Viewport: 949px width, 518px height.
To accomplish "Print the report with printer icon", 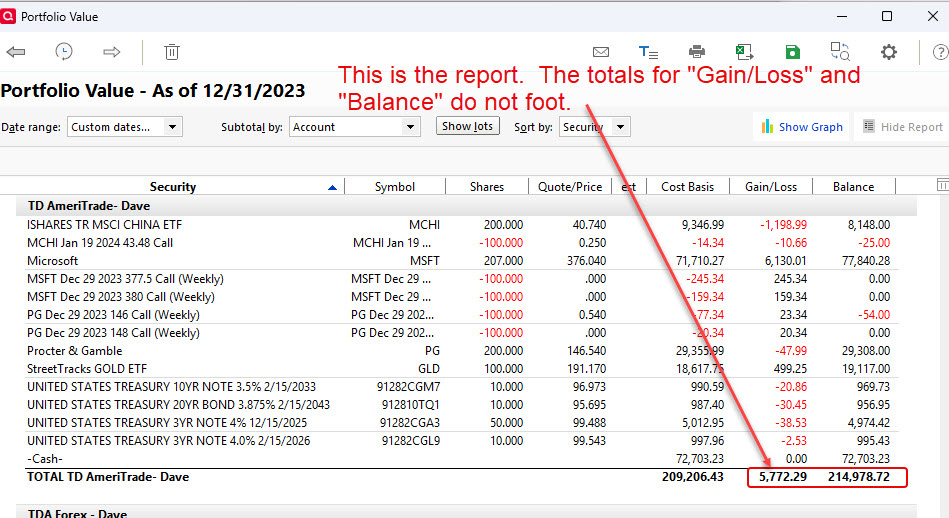I will pos(697,52).
